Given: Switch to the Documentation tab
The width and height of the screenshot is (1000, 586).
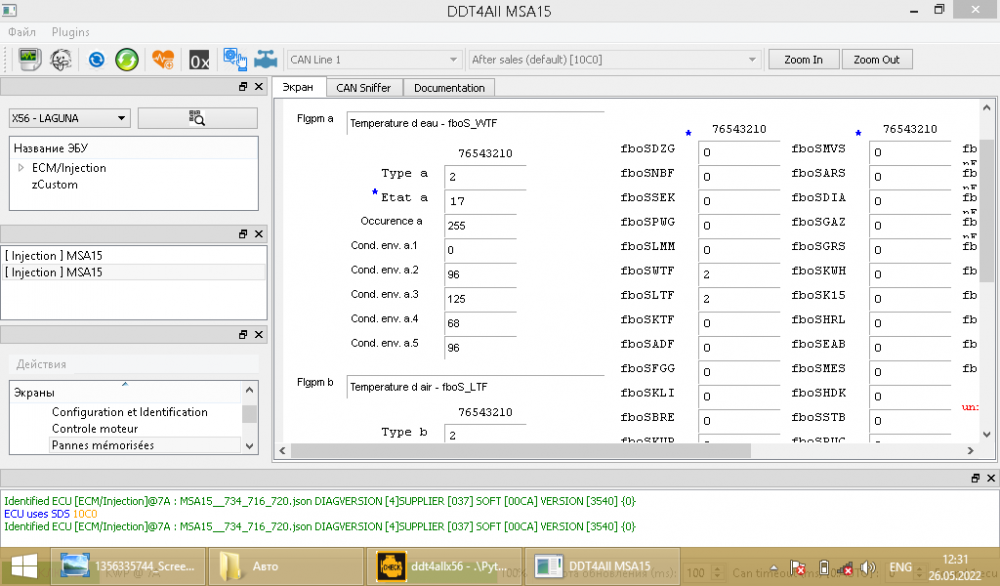Looking at the screenshot, I should 449,88.
